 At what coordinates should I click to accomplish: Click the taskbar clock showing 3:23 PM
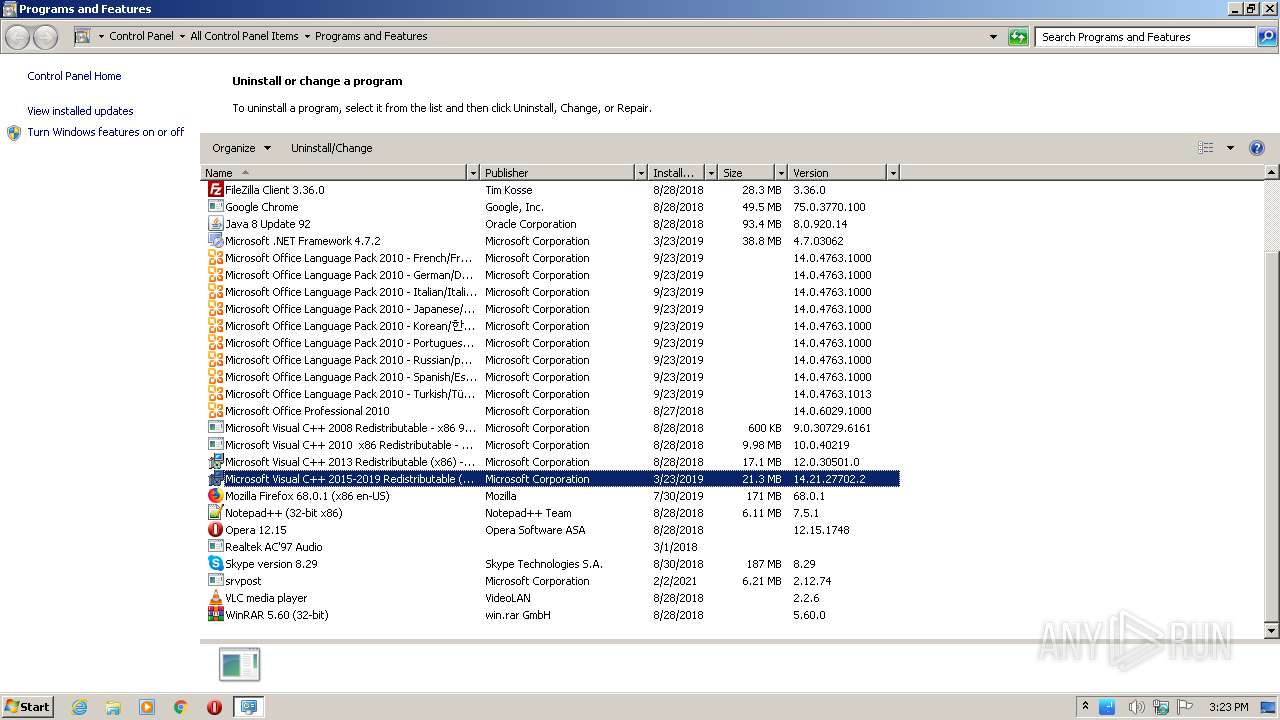(x=1228, y=707)
